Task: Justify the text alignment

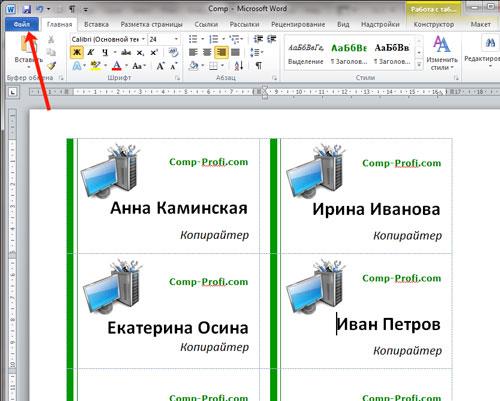Action: coord(235,52)
